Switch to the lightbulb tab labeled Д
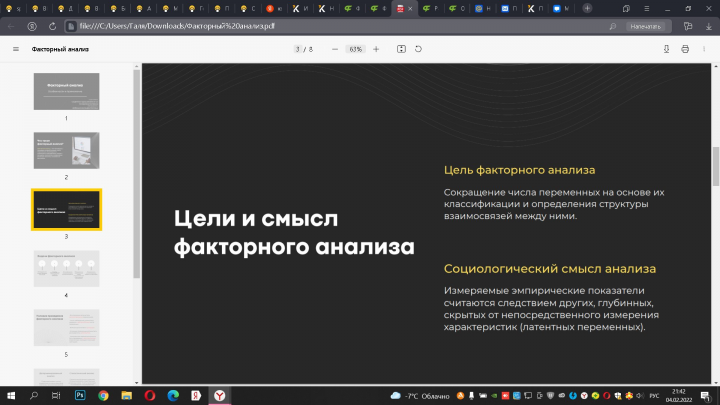Viewport: 720px width, 405px height. [x=66, y=9]
